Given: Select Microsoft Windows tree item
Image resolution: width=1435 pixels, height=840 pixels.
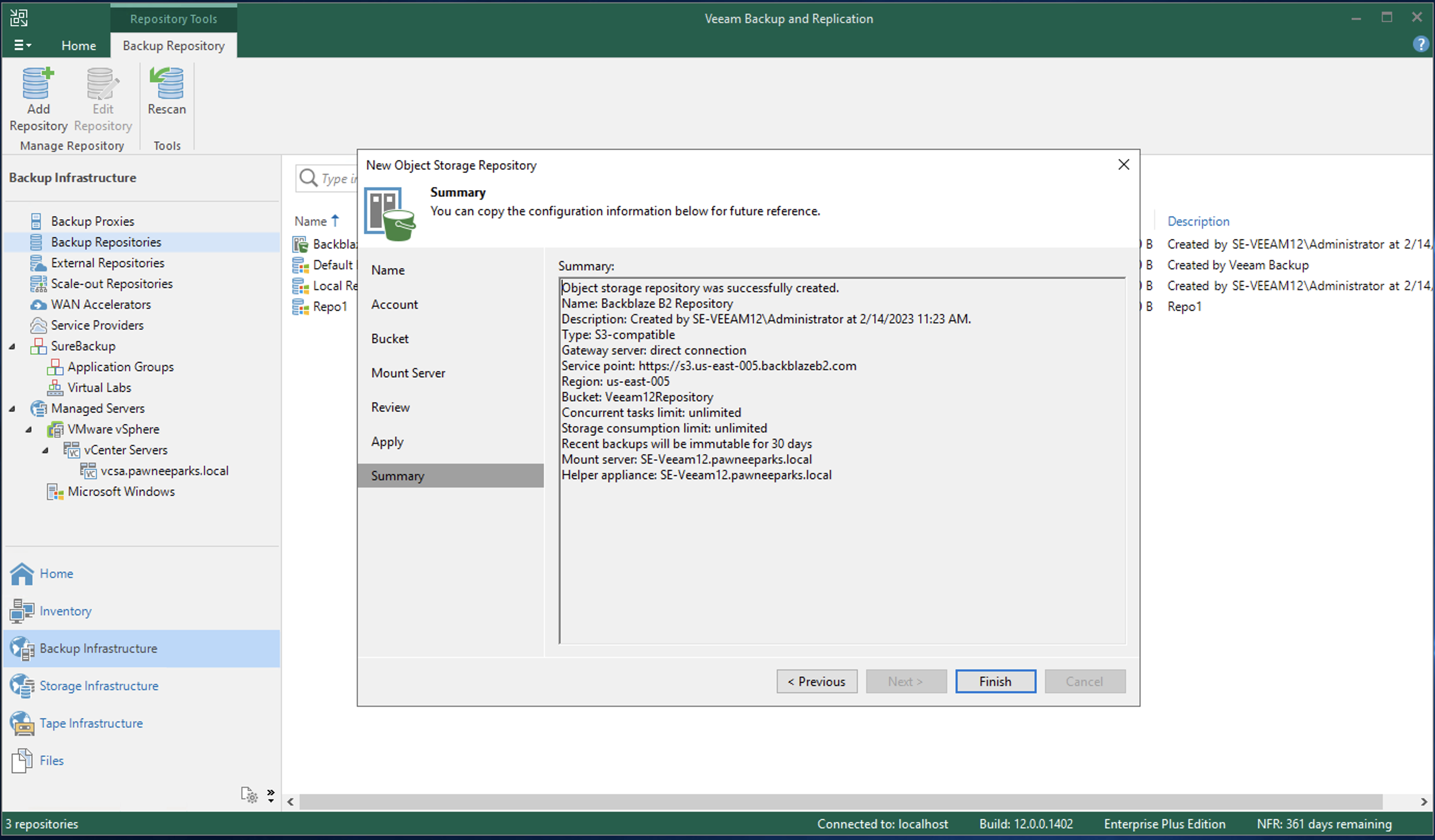Looking at the screenshot, I should tap(121, 491).
